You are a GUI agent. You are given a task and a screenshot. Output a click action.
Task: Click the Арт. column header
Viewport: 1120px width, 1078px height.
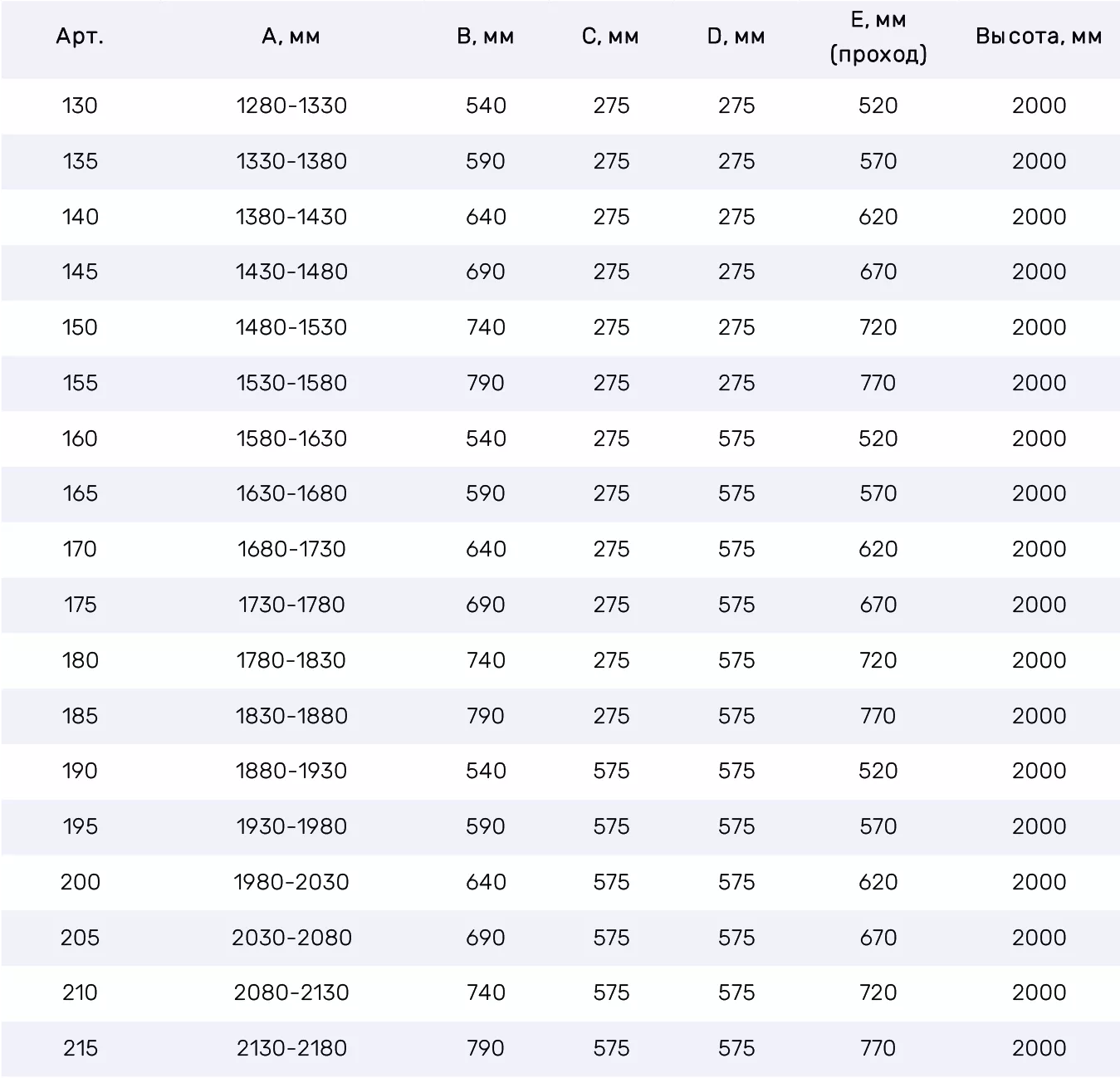pos(80,37)
